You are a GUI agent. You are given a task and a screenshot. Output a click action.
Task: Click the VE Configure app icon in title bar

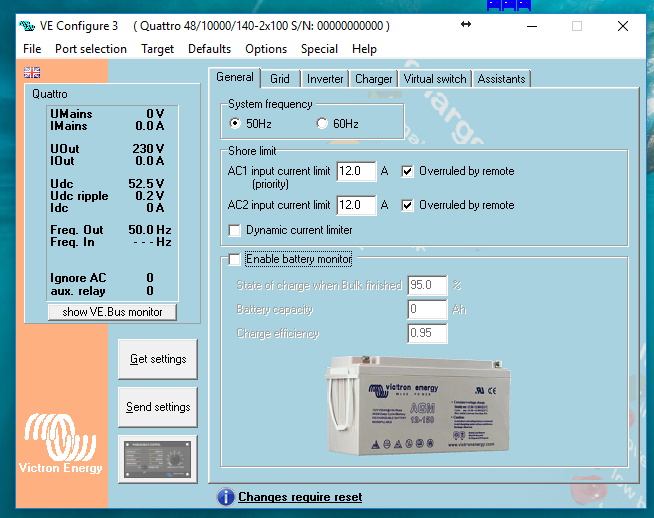point(27,26)
